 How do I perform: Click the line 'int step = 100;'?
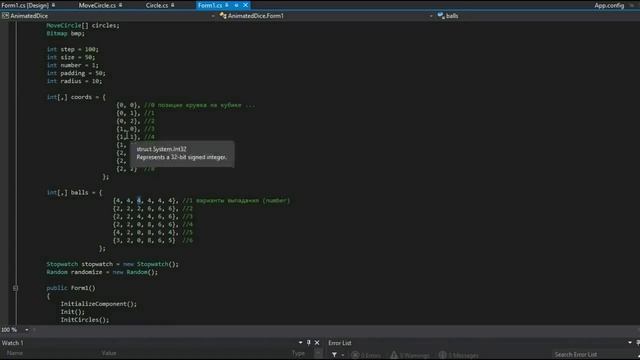coord(73,49)
